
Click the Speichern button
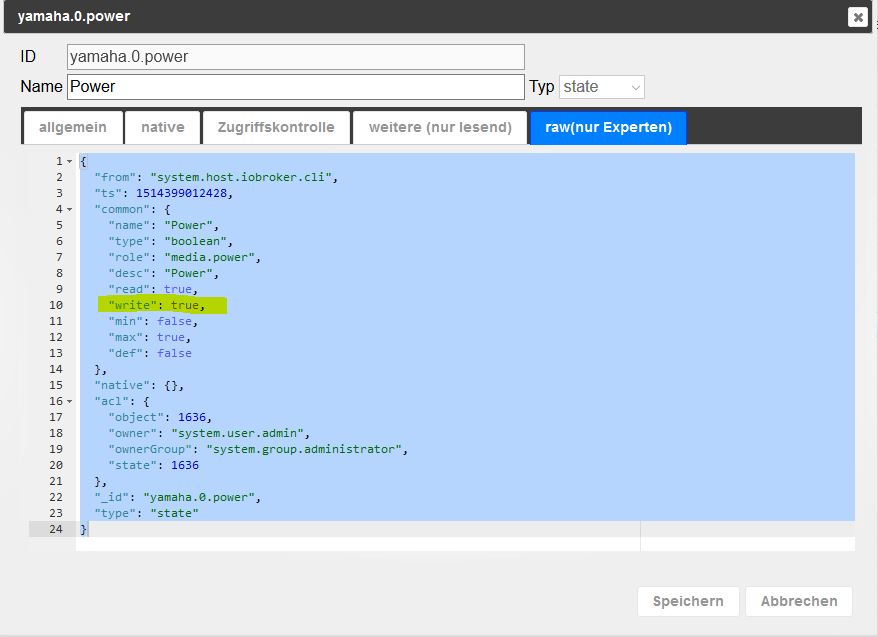(688, 601)
